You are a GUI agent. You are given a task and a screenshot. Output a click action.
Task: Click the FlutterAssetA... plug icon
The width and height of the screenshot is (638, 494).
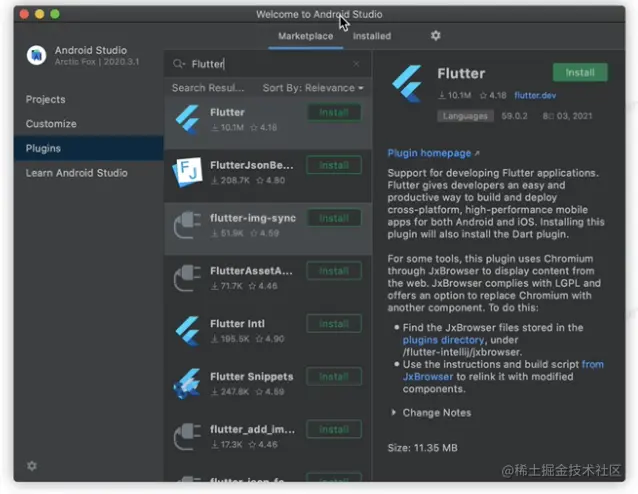pyautogui.click(x=187, y=278)
